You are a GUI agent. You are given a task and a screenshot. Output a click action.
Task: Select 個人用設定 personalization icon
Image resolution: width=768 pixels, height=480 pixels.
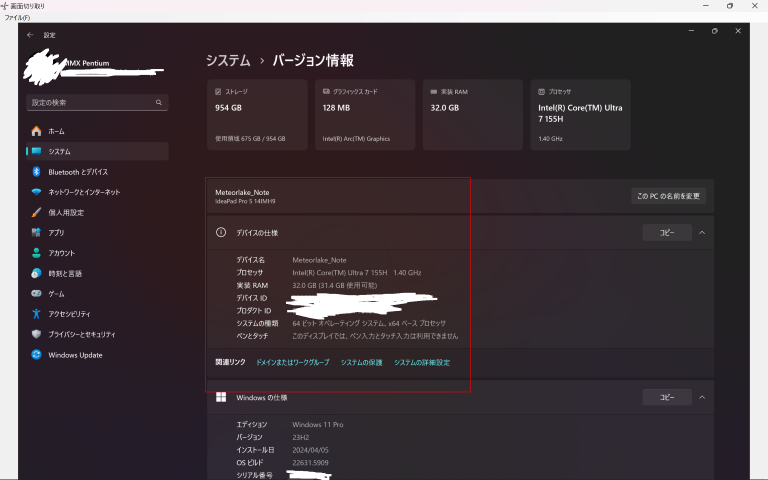(37, 213)
